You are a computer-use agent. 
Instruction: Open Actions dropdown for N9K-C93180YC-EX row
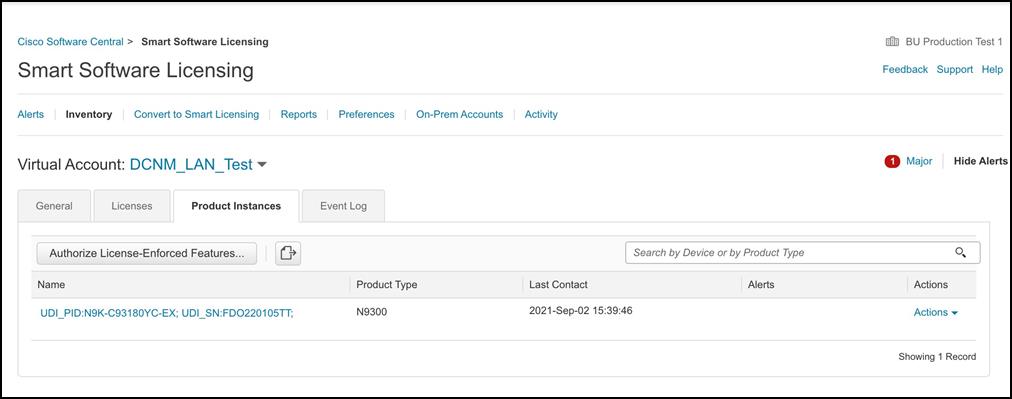935,312
